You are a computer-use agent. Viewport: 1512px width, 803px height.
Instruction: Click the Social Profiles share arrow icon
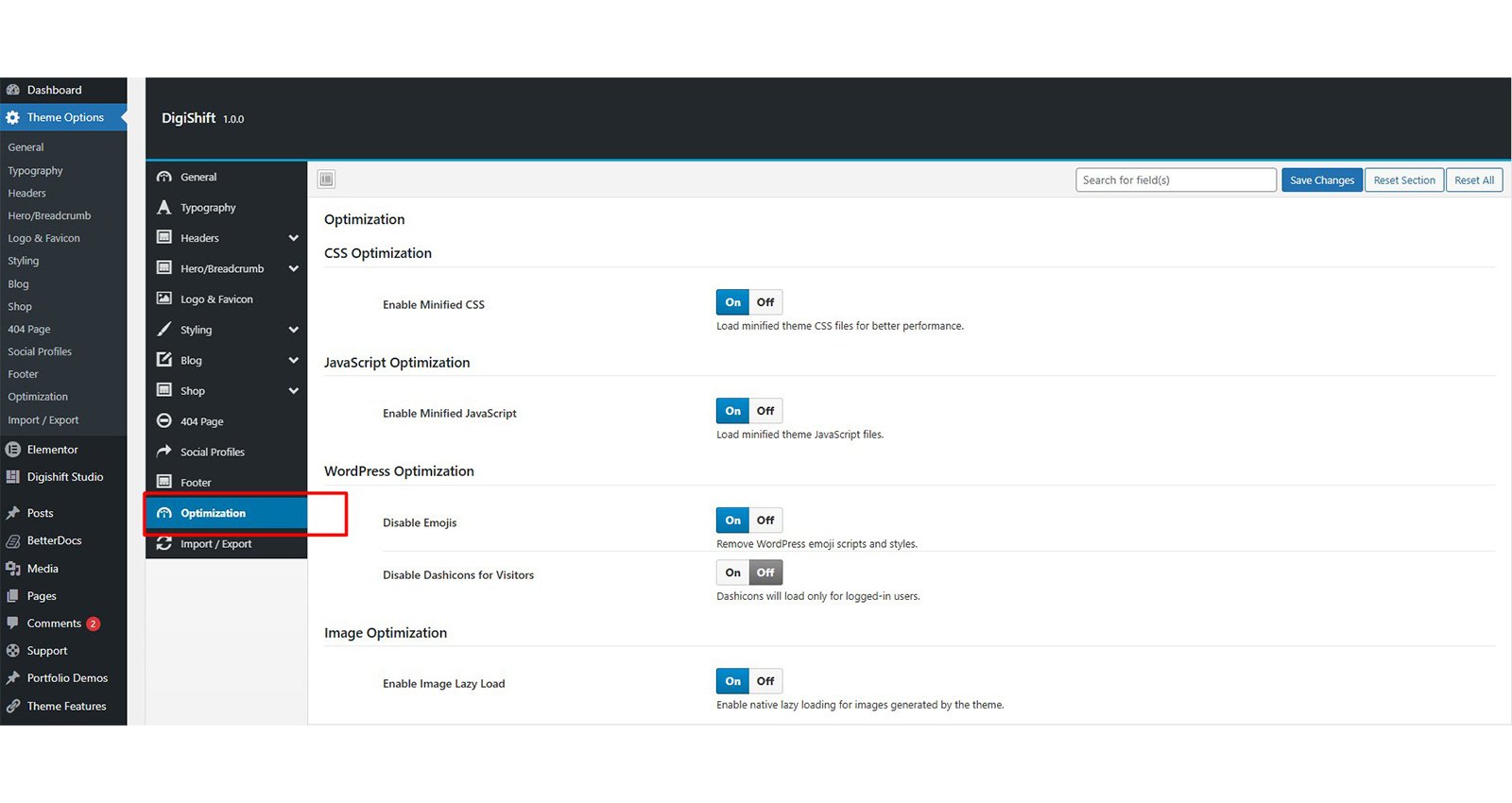click(x=164, y=452)
